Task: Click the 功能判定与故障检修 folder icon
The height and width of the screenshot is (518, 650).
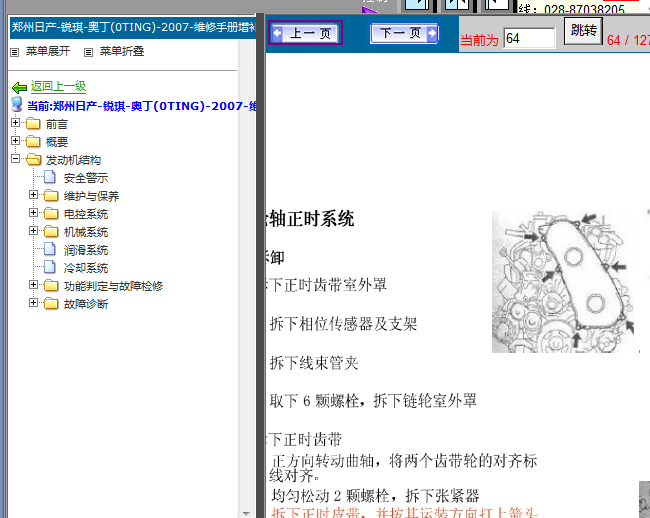Action: pos(51,286)
